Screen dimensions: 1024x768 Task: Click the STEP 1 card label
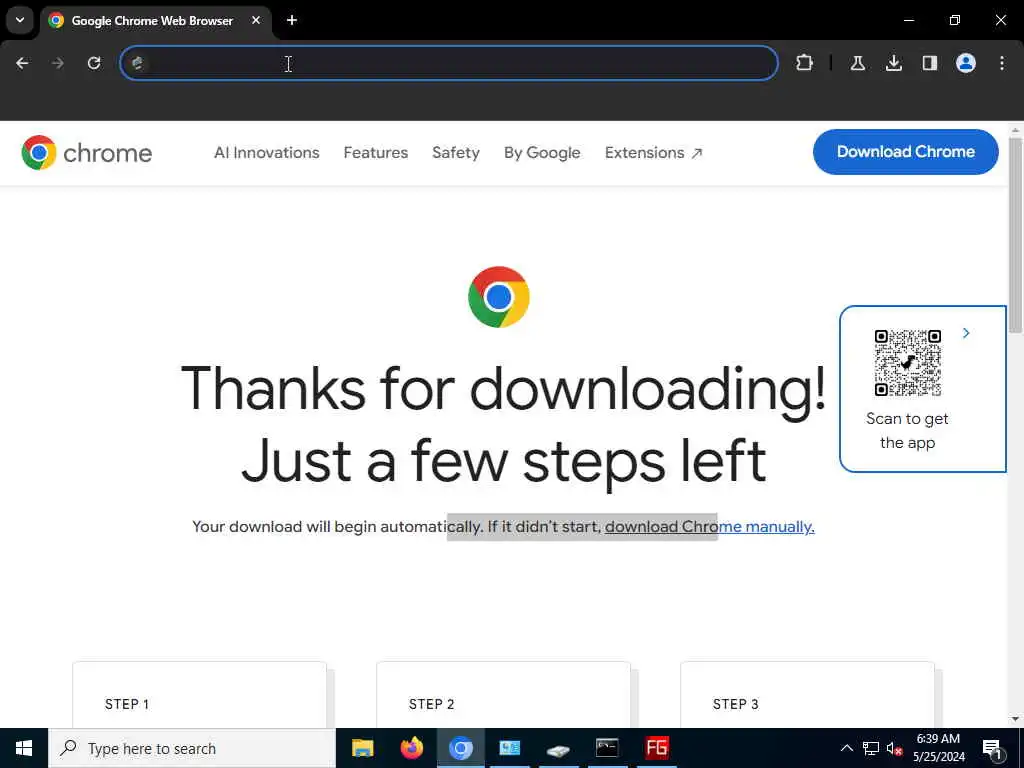click(x=127, y=704)
